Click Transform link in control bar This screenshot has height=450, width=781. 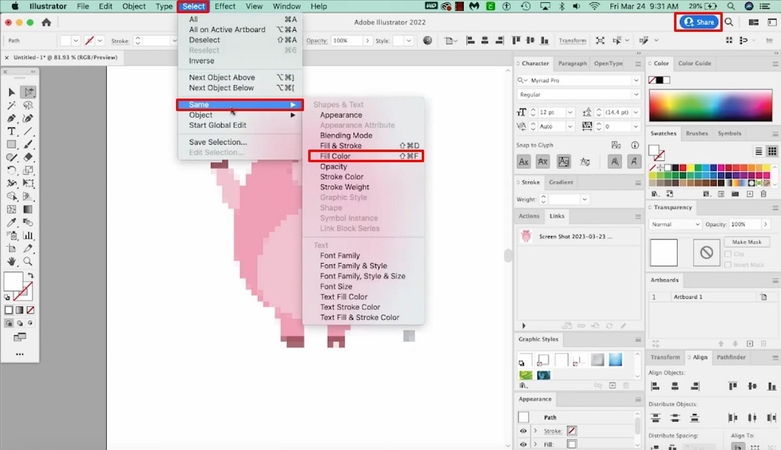coord(572,41)
